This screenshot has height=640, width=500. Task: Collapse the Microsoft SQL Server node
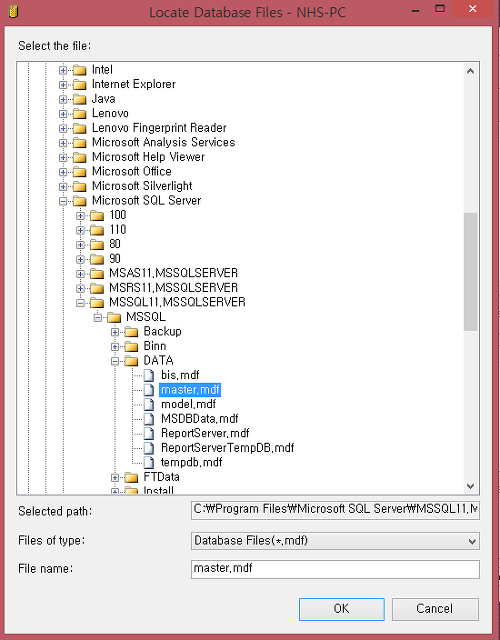63,201
